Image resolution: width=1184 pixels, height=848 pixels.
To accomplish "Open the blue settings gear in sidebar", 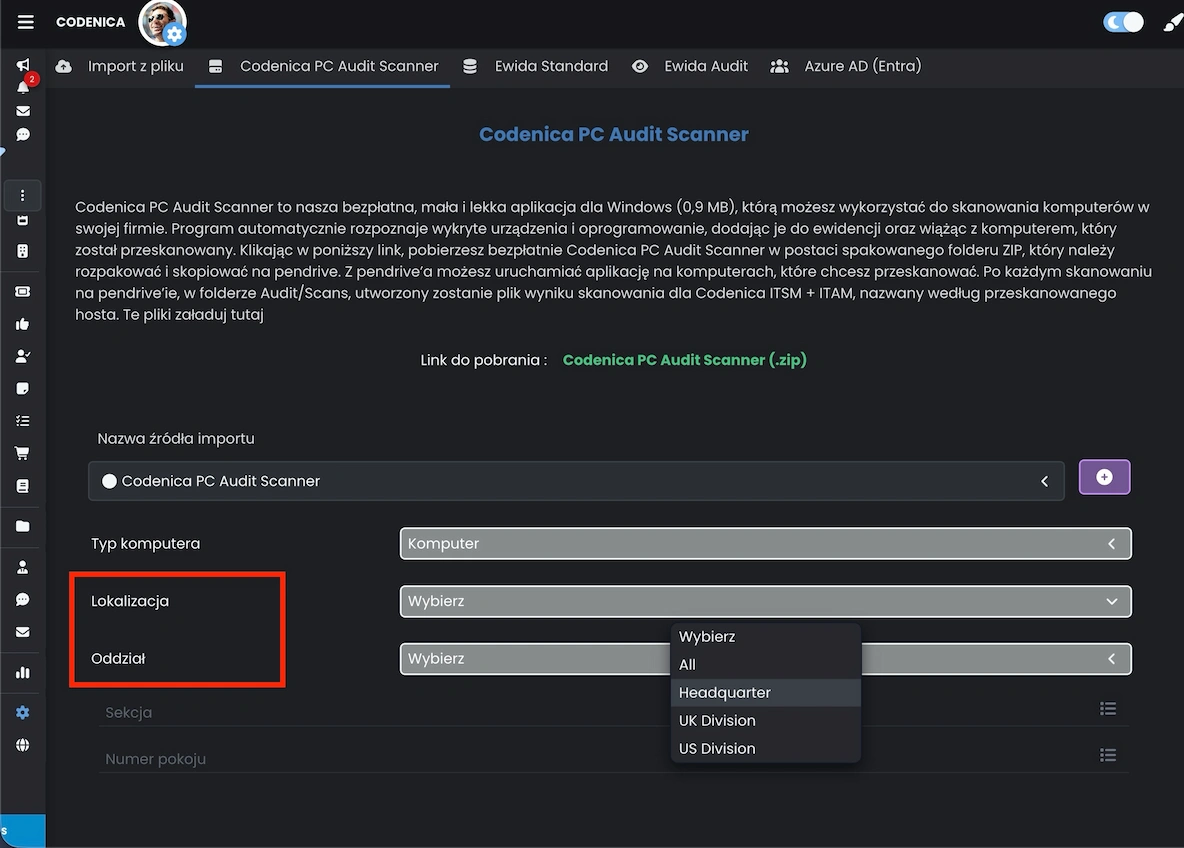I will click(x=22, y=712).
